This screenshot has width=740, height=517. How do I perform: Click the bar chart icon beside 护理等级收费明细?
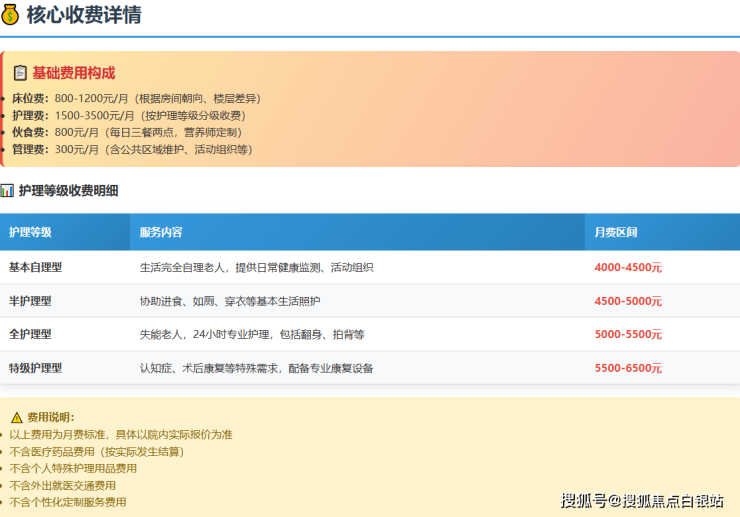[x=7, y=190]
